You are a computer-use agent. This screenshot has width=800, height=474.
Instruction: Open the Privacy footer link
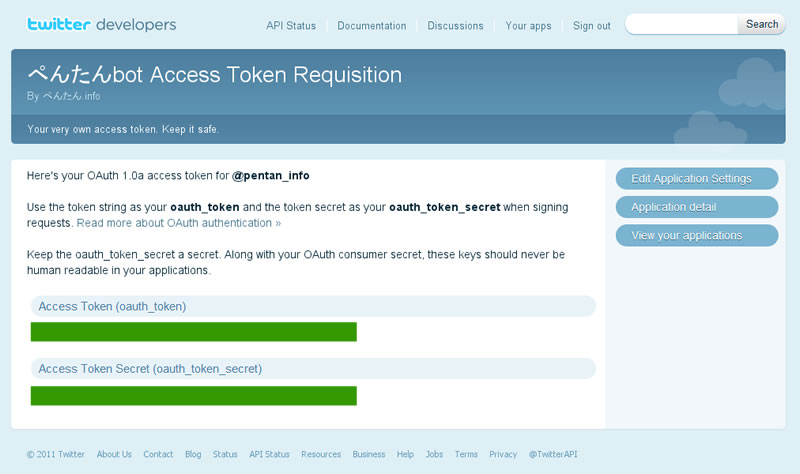point(503,454)
